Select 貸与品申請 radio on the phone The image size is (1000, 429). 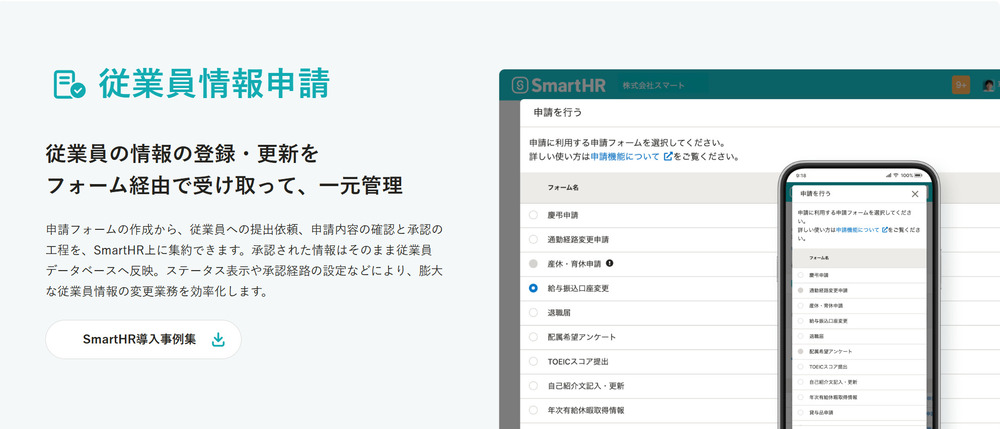coord(800,412)
